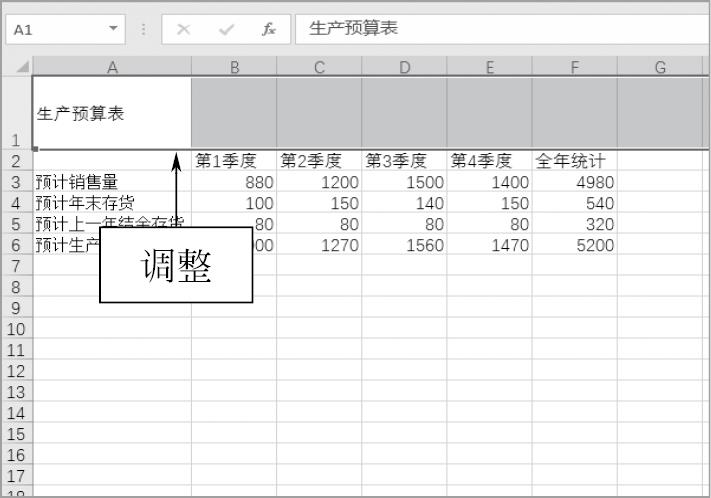Click the Name Box showing A1

point(65,29)
